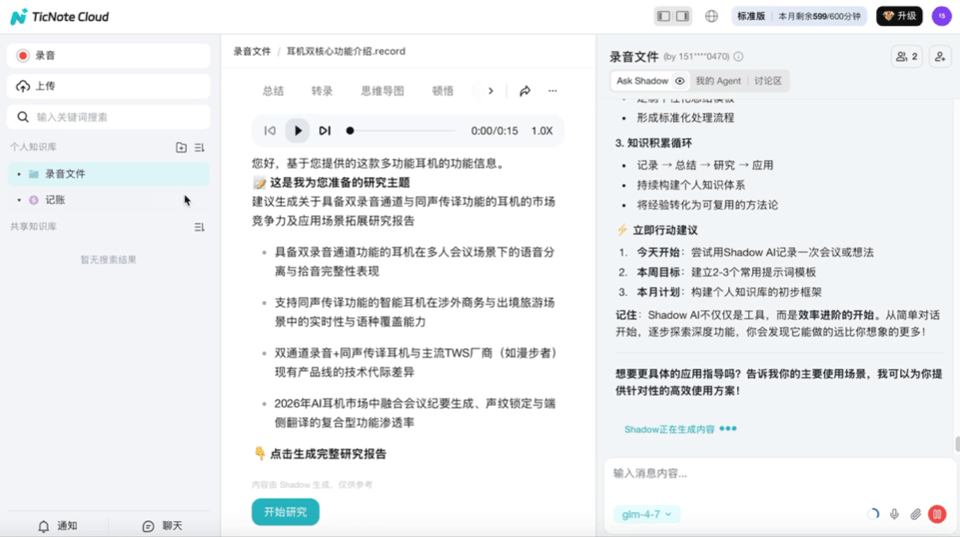Open 通知 notifications at the bottom
Image resolution: width=960 pixels, height=537 pixels.
pos(58,526)
